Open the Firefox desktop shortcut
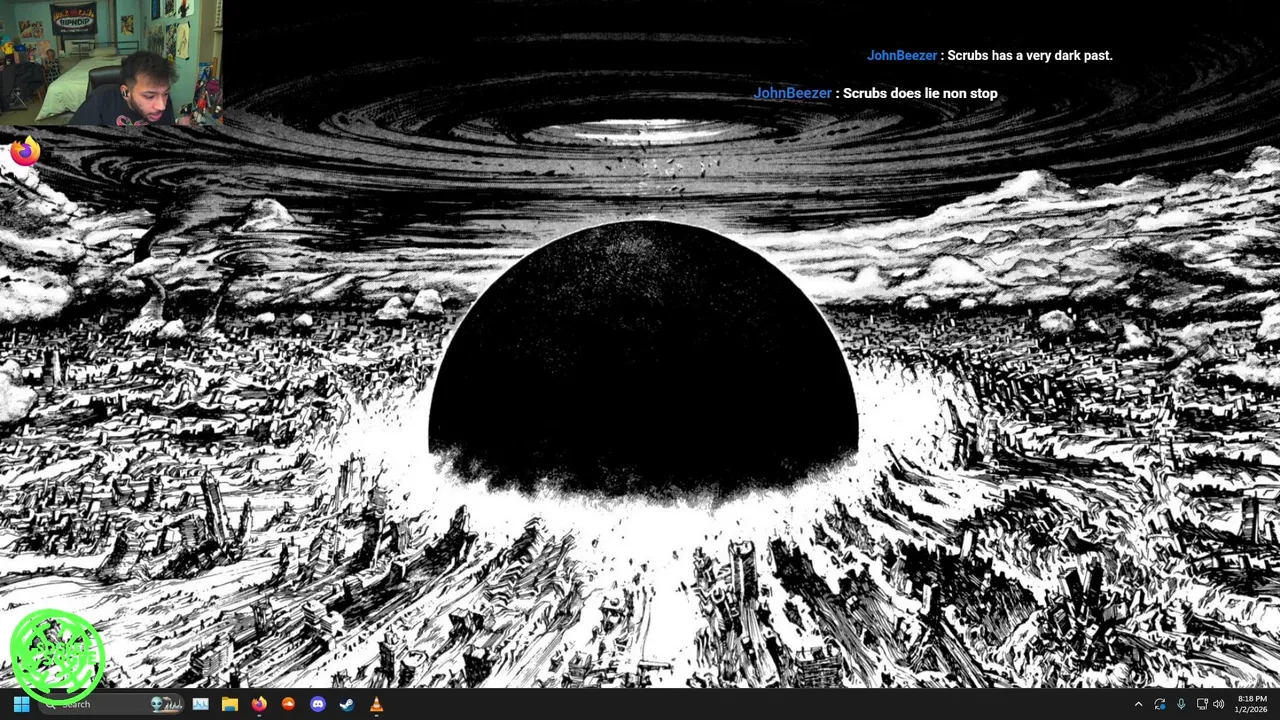The height and width of the screenshot is (720, 1280). 25,152
